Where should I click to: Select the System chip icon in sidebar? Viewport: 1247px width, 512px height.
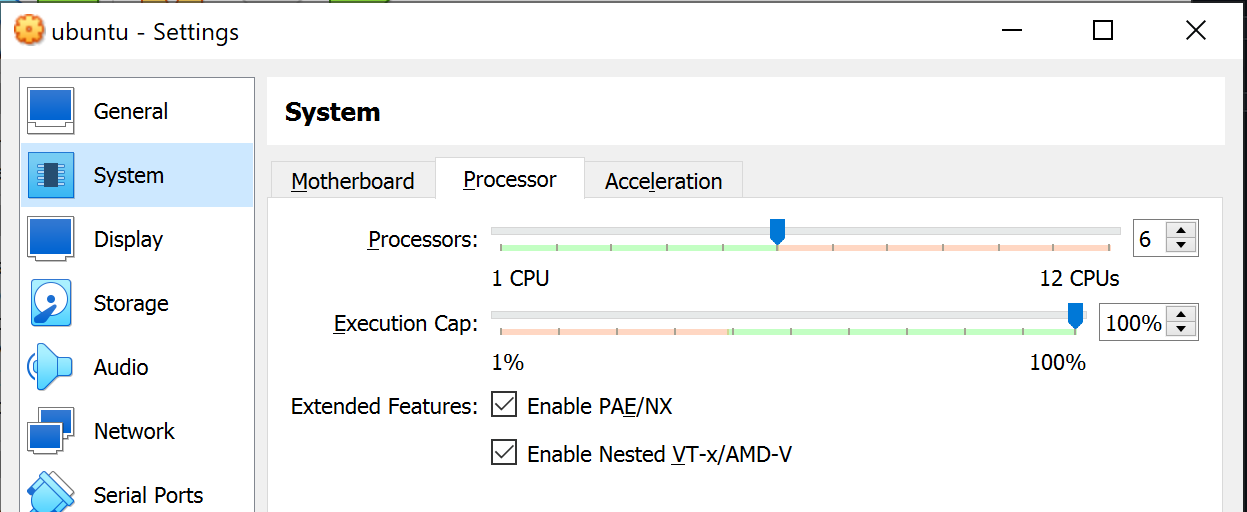pos(50,175)
